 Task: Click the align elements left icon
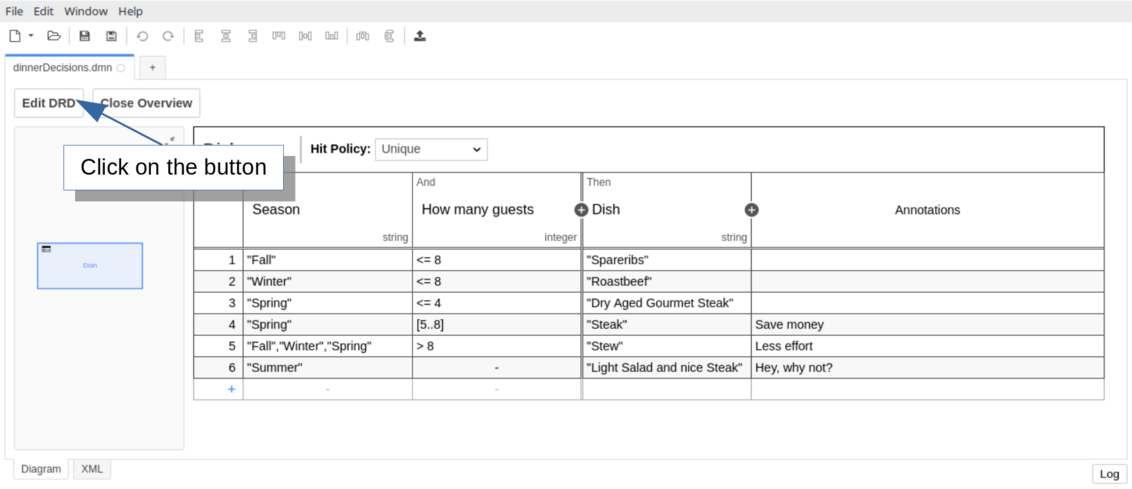199,36
